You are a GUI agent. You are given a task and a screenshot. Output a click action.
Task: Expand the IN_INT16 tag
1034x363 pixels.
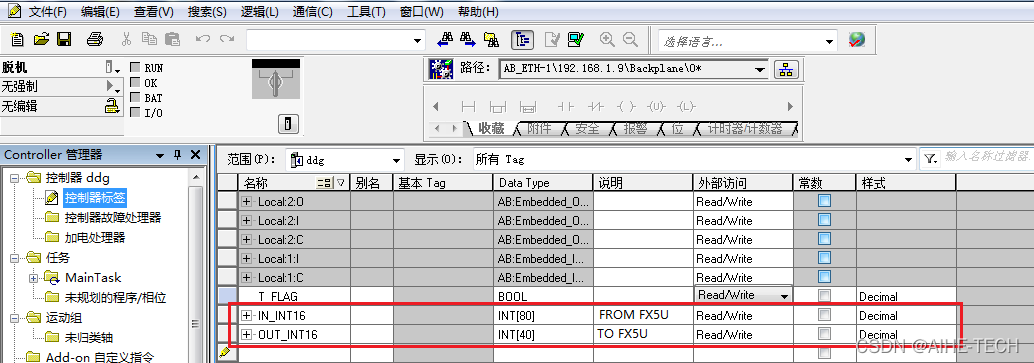pyautogui.click(x=247, y=315)
